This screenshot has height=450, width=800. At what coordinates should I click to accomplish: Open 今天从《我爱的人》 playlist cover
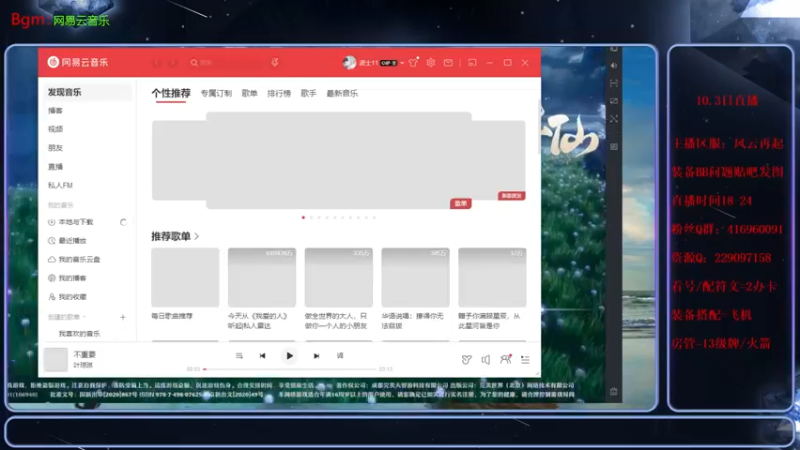click(x=262, y=277)
